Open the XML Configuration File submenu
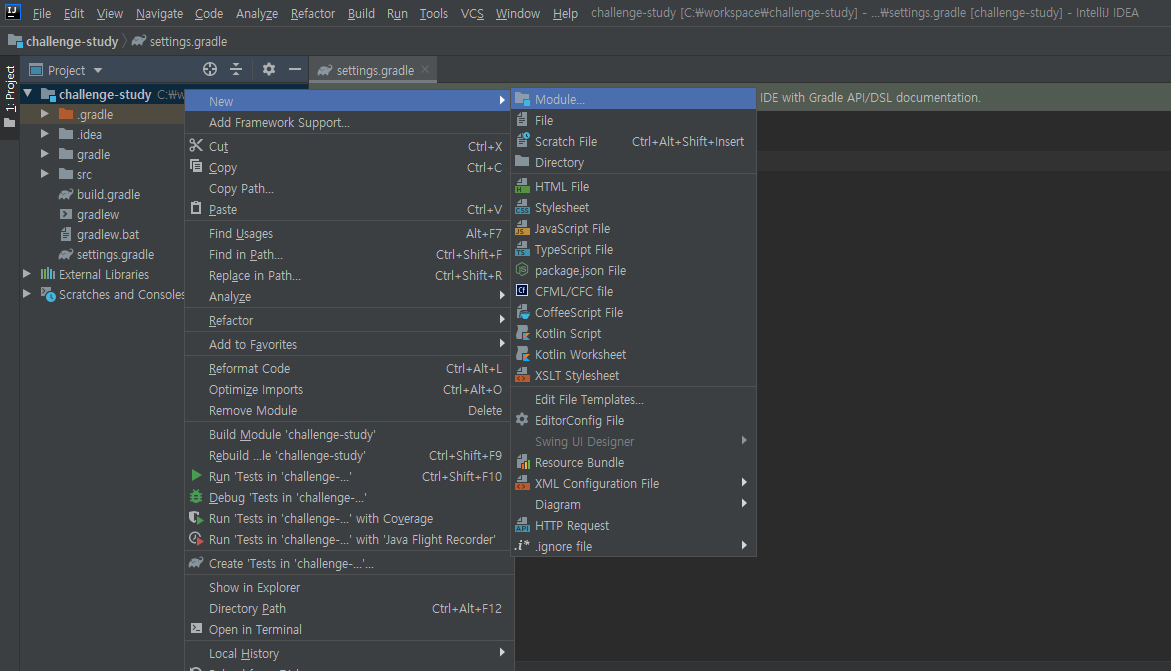This screenshot has height=671, width=1171. 633,483
